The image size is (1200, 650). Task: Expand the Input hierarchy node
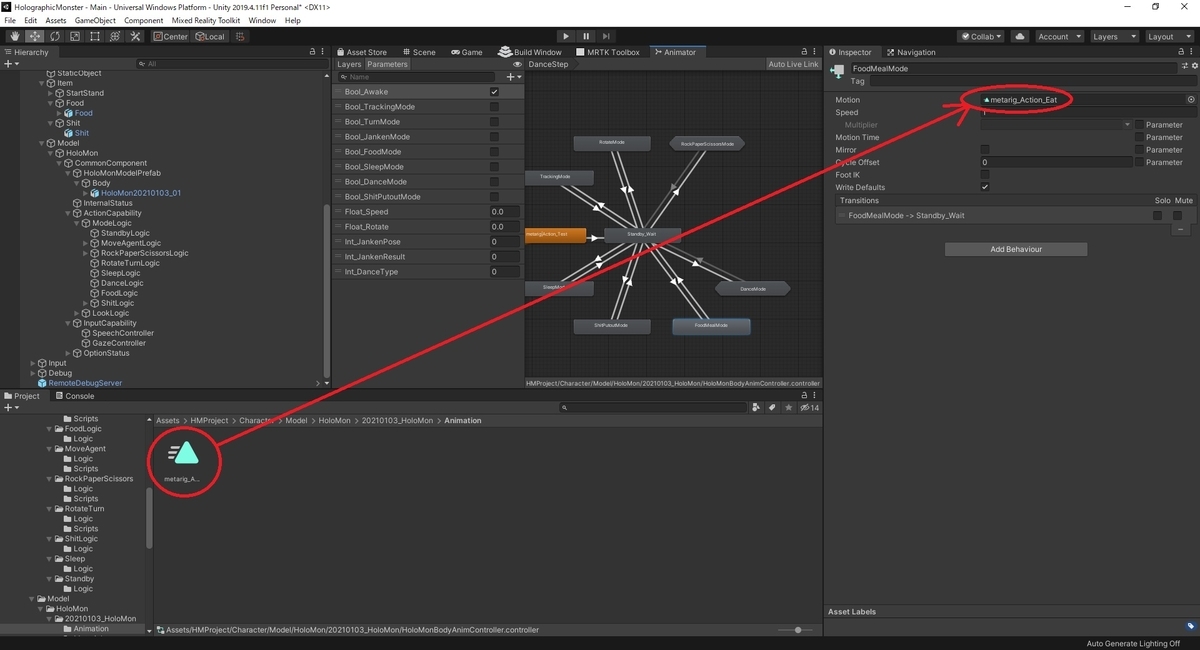[33, 363]
